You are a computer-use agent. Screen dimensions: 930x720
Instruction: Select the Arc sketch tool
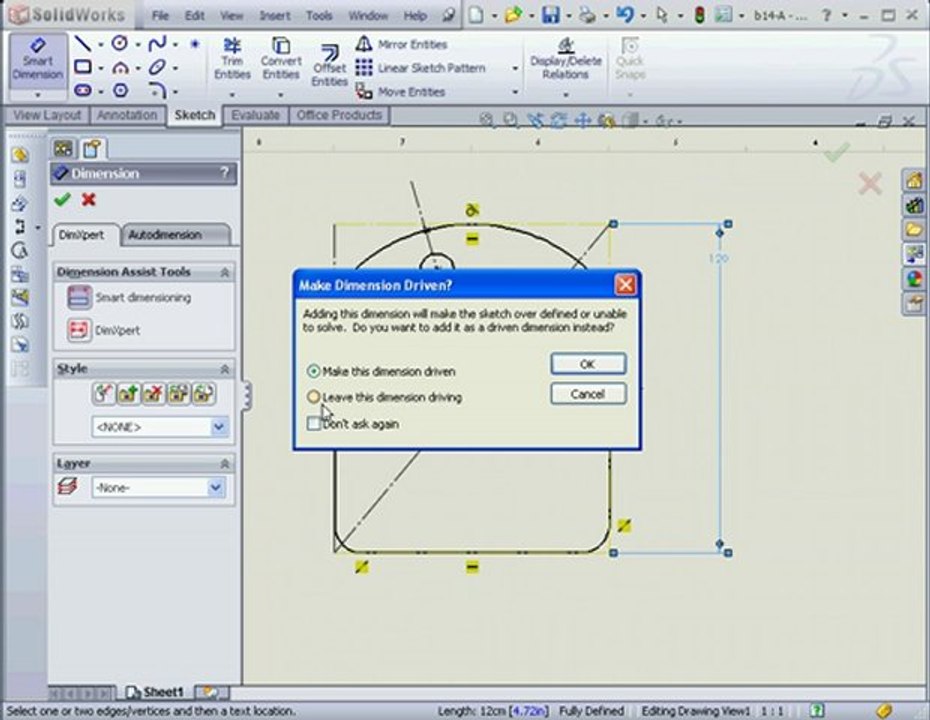(120, 67)
